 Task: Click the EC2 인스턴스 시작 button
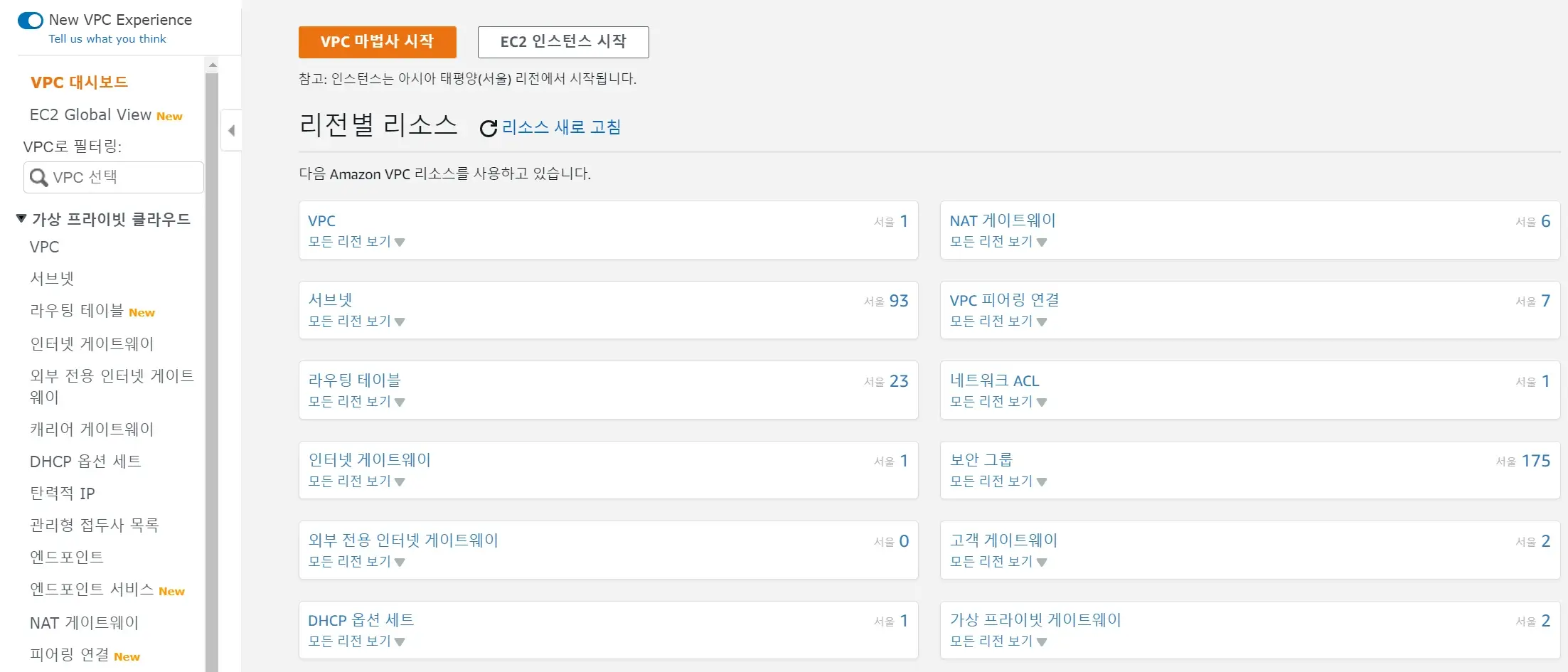[563, 42]
